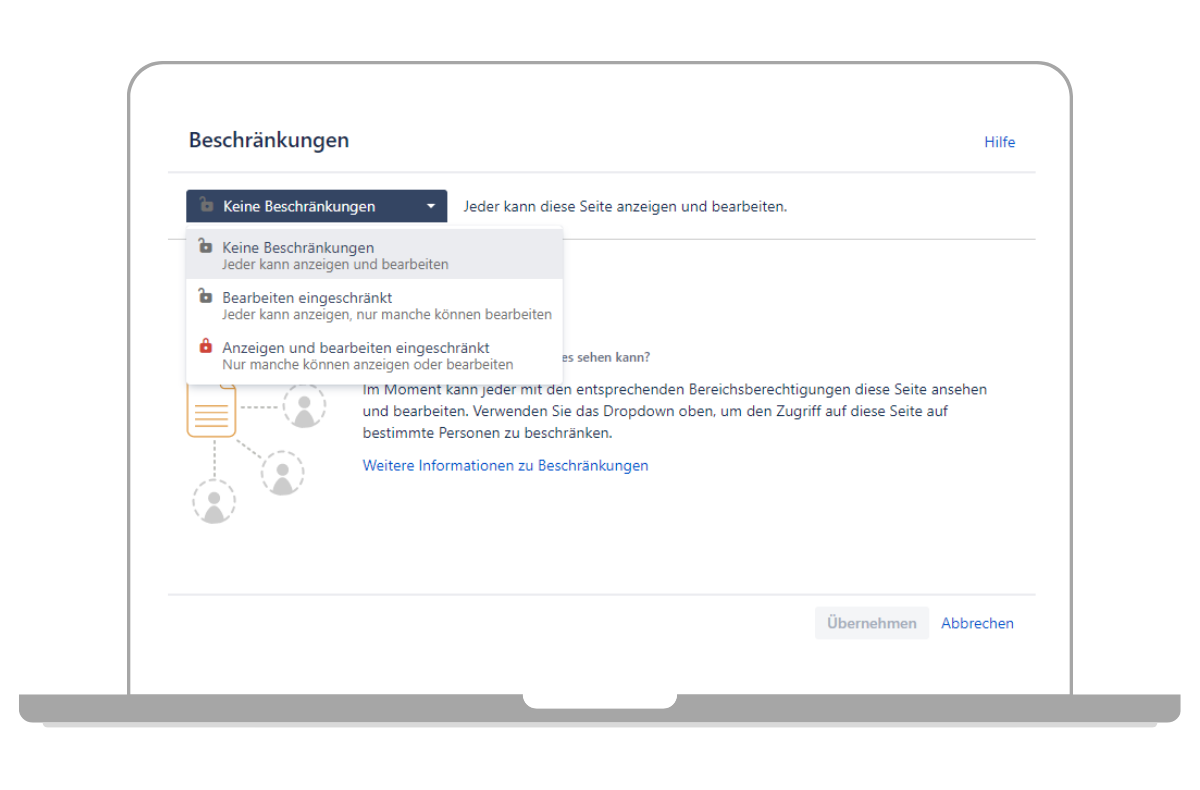Click the paragraph starting 'Im Moment kann jeder'
Screen dimensions: 1200x790
(x=674, y=411)
